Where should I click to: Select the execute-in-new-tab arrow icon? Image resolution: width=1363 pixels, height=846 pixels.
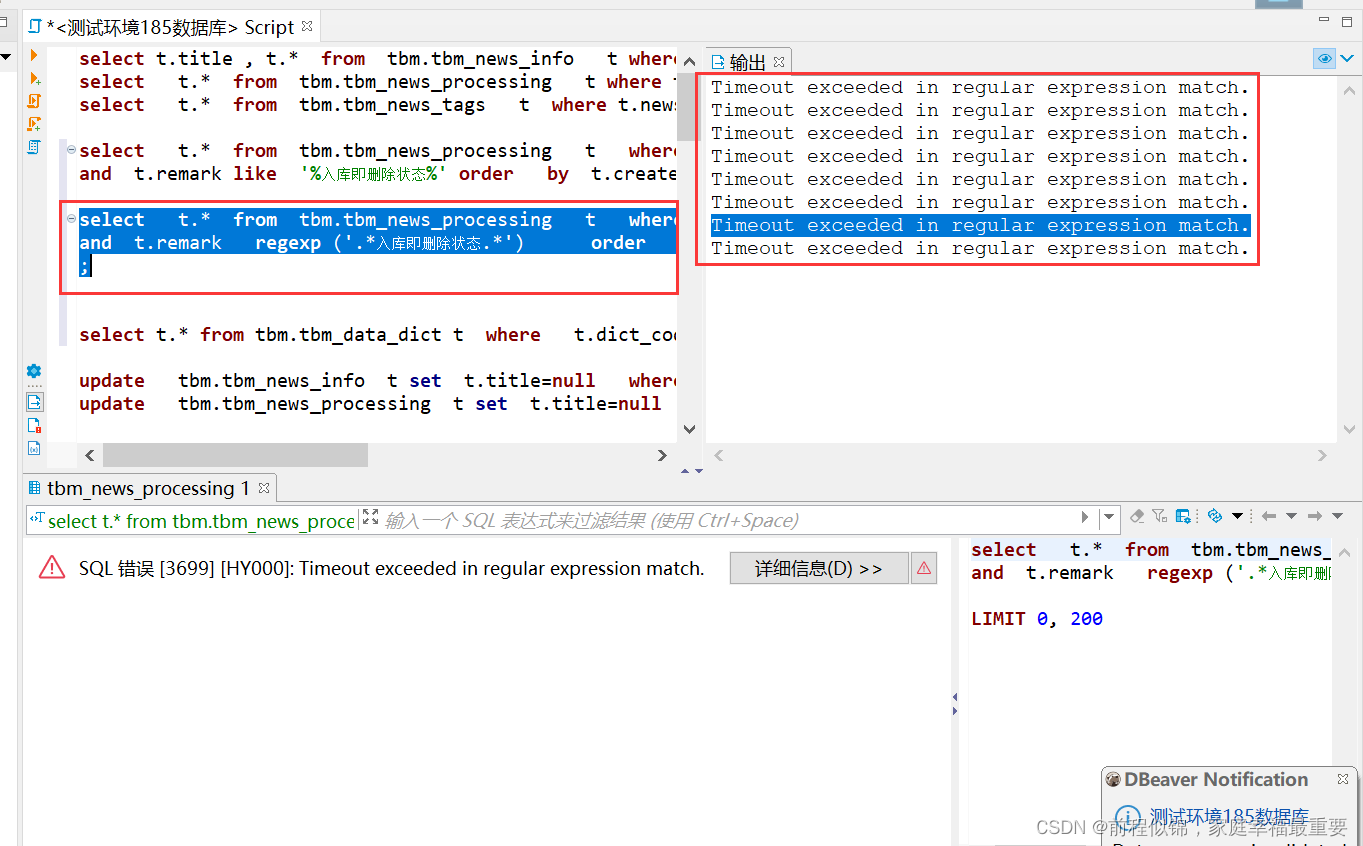coord(34,79)
